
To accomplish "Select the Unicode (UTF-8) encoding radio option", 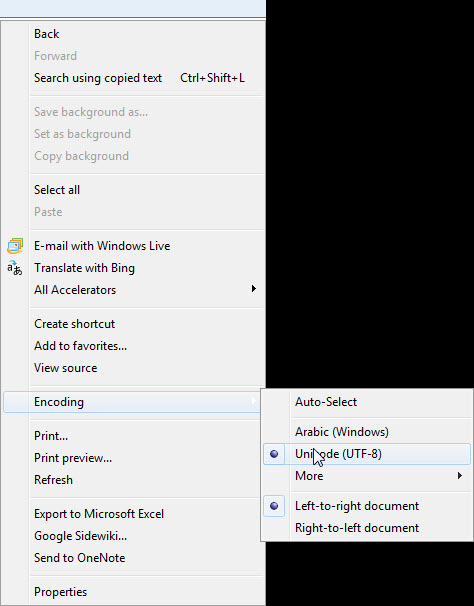I will point(367,454).
